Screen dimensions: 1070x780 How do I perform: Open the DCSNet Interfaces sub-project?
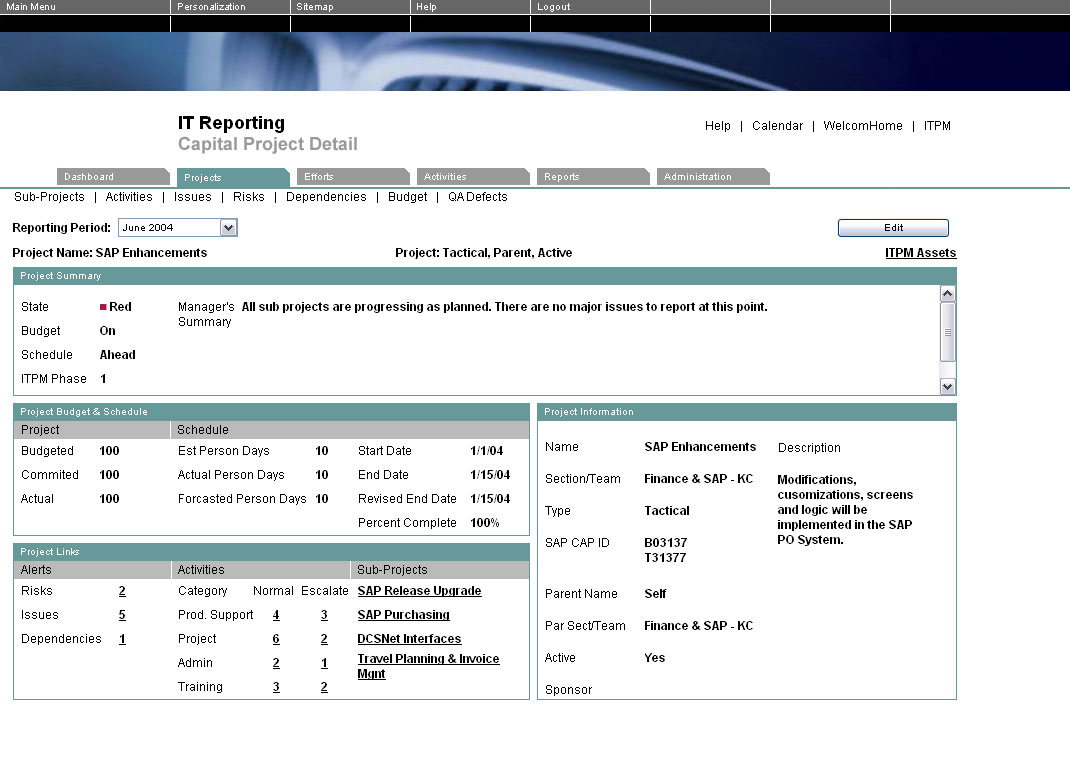[x=409, y=639]
